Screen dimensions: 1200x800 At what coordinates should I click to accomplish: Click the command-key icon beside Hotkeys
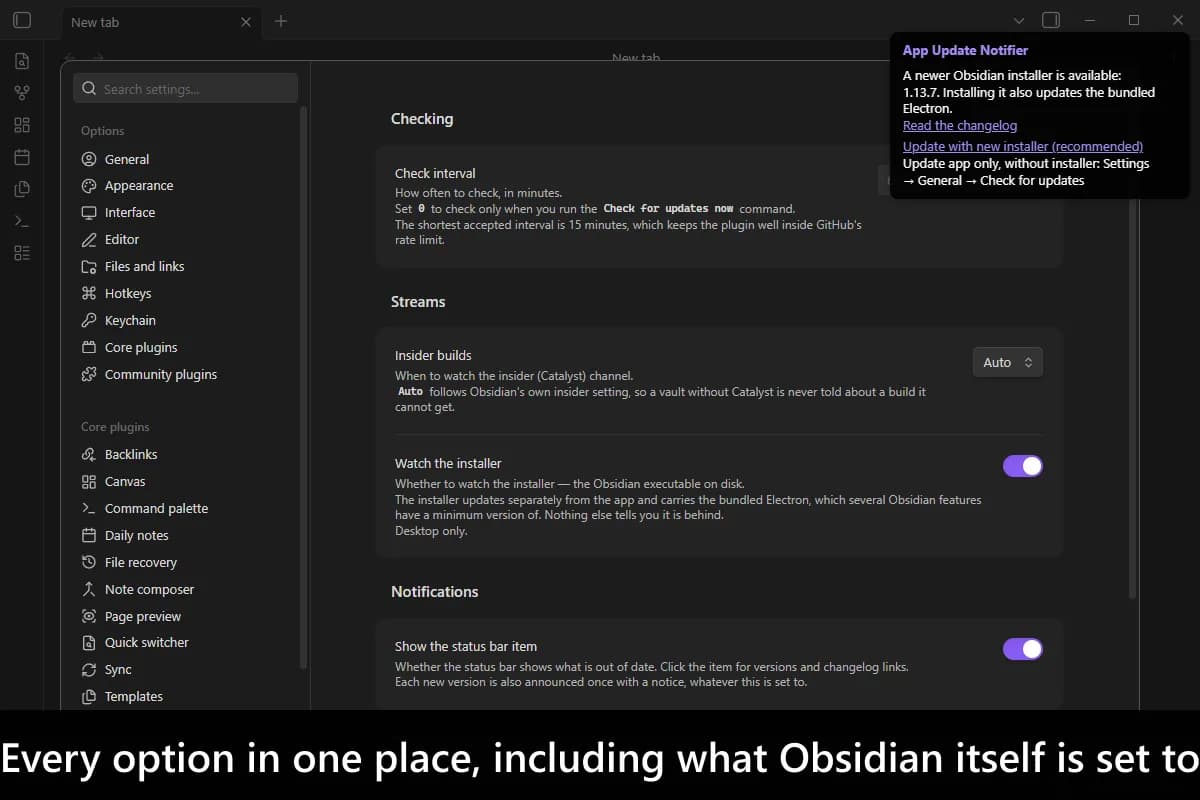(89, 294)
